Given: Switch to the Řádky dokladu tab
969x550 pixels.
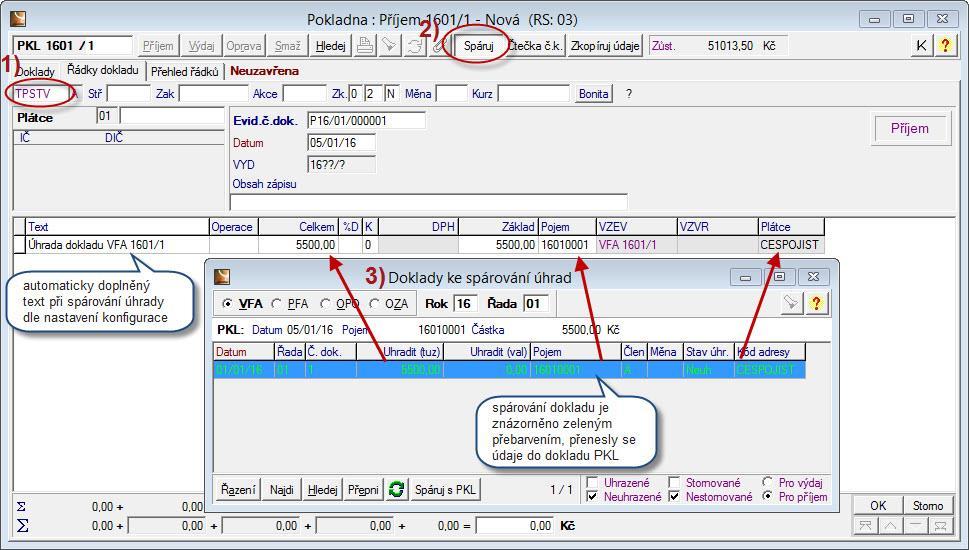Looking at the screenshot, I should 103,70.
